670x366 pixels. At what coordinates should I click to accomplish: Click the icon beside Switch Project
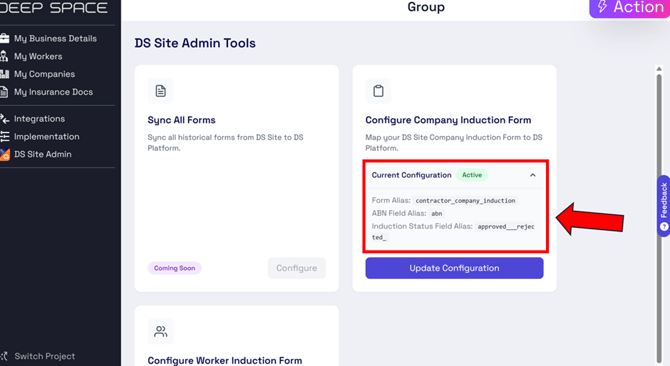(4, 356)
